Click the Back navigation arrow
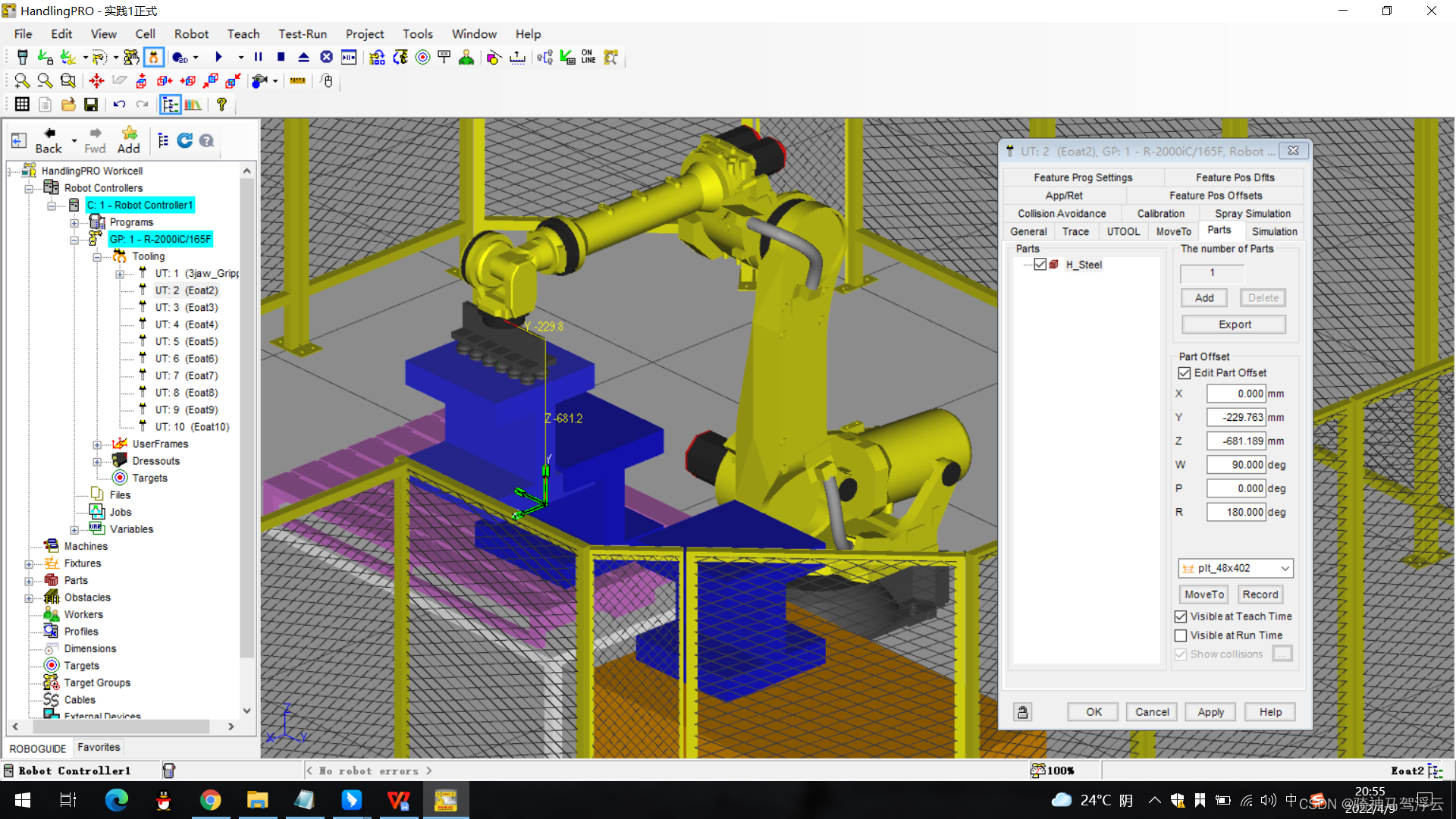 click(49, 140)
